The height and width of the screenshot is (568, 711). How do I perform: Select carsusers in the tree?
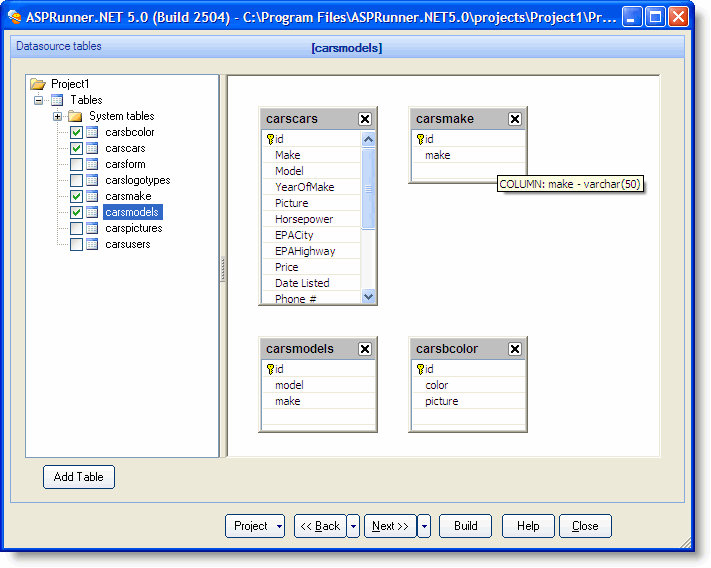pos(128,244)
